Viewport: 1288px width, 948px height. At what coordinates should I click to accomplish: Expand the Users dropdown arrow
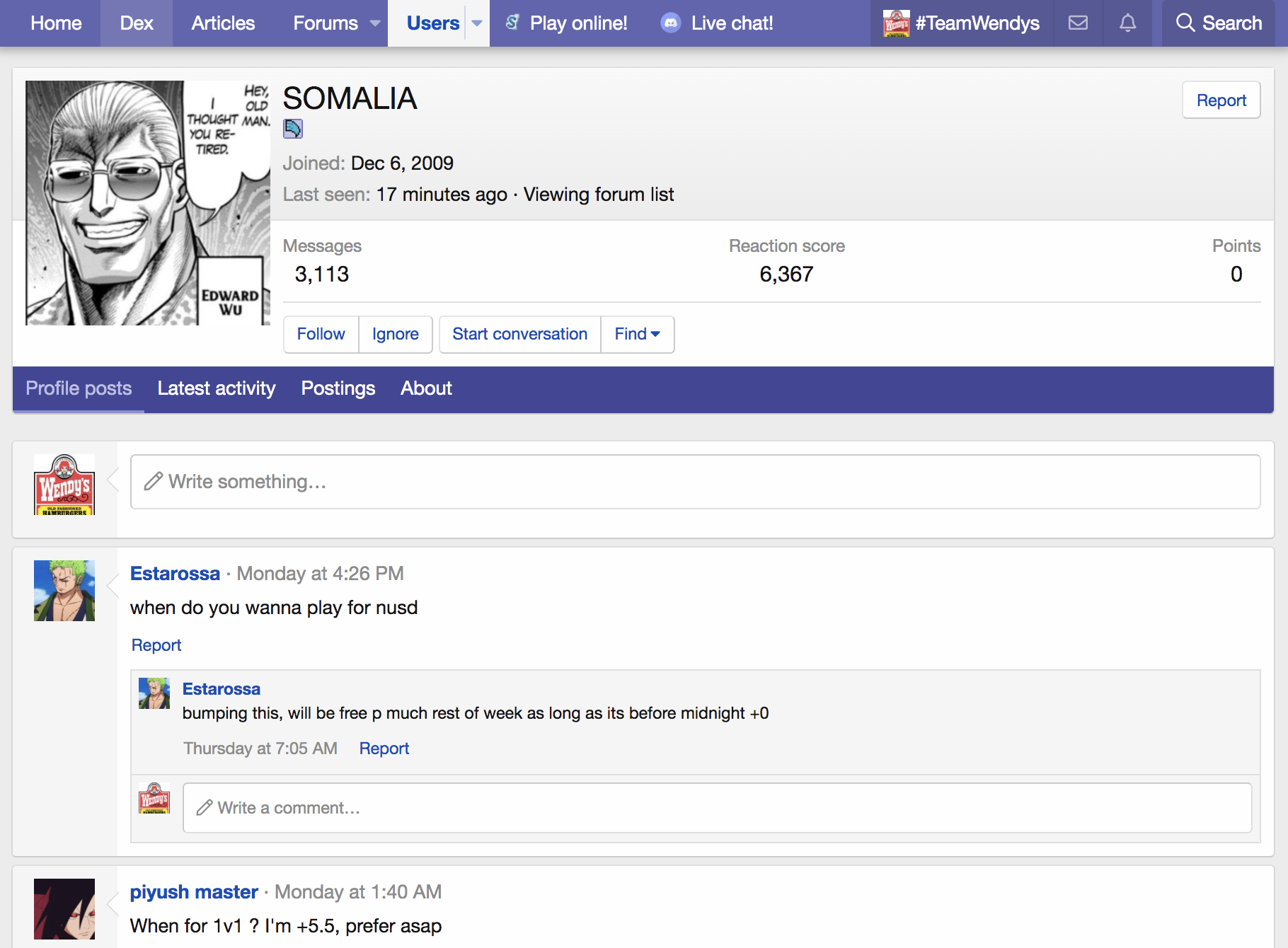(x=477, y=23)
